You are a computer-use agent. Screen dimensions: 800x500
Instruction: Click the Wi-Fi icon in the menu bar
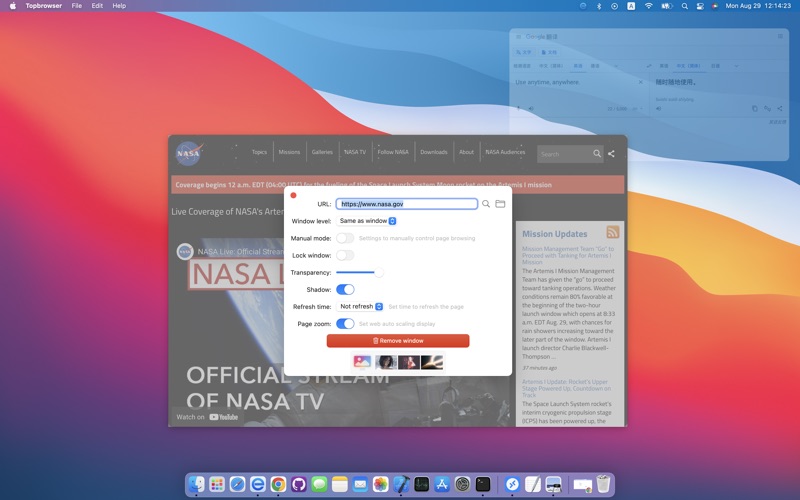pyautogui.click(x=648, y=6)
